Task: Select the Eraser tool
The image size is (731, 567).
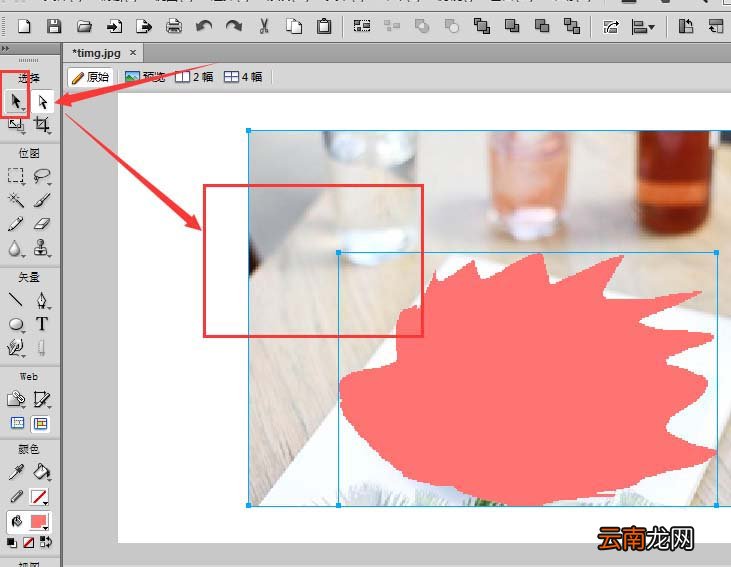Action: 42,224
